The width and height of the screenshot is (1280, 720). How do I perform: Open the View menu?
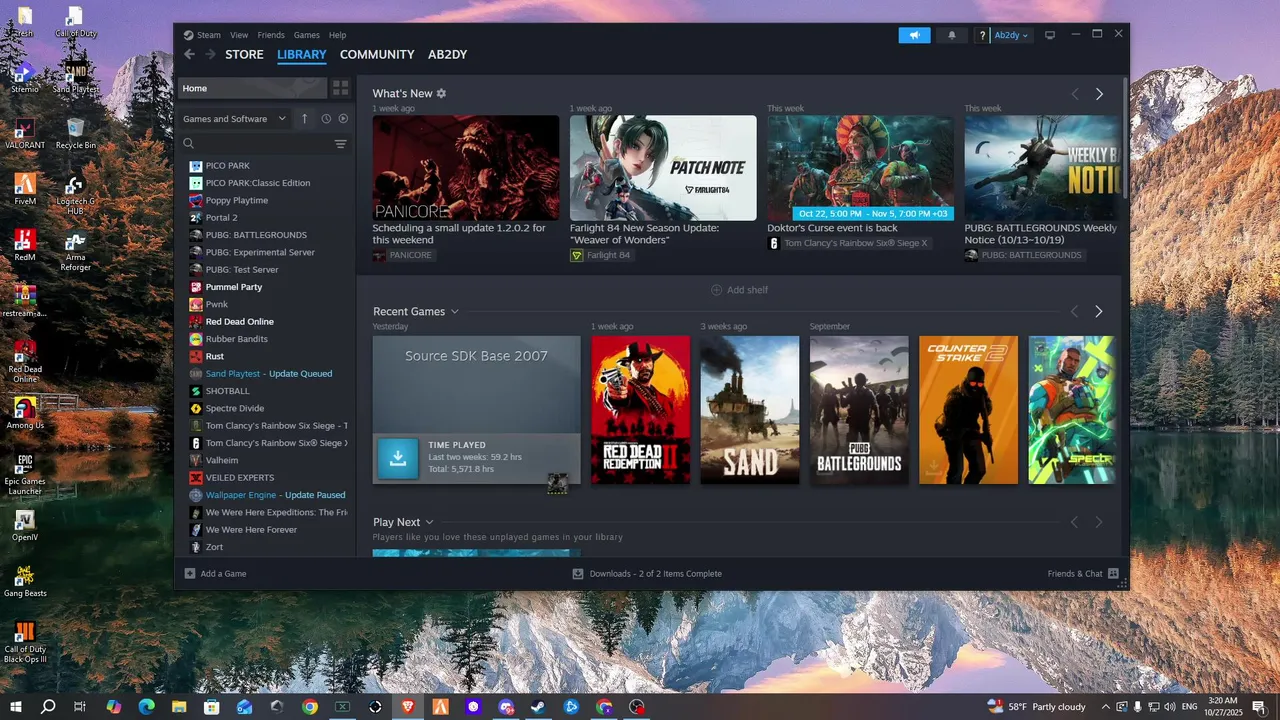(x=239, y=35)
